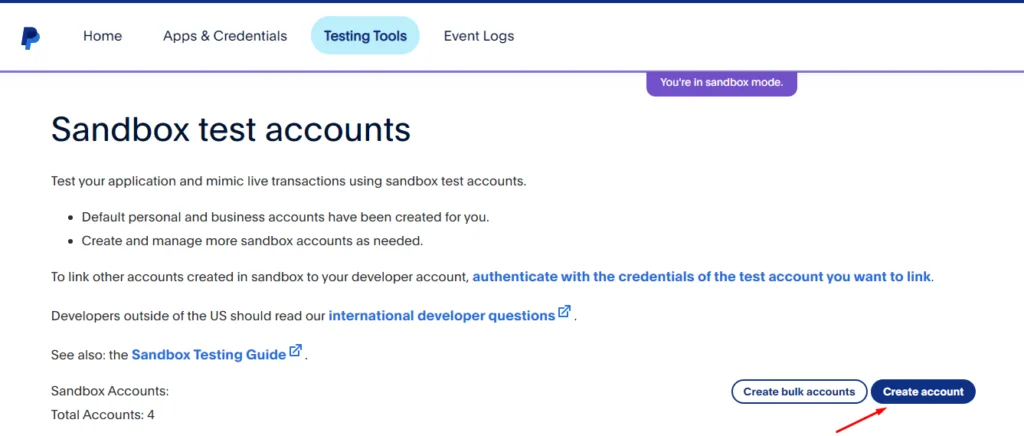
Task: Click the Create account button
Action: (923, 392)
